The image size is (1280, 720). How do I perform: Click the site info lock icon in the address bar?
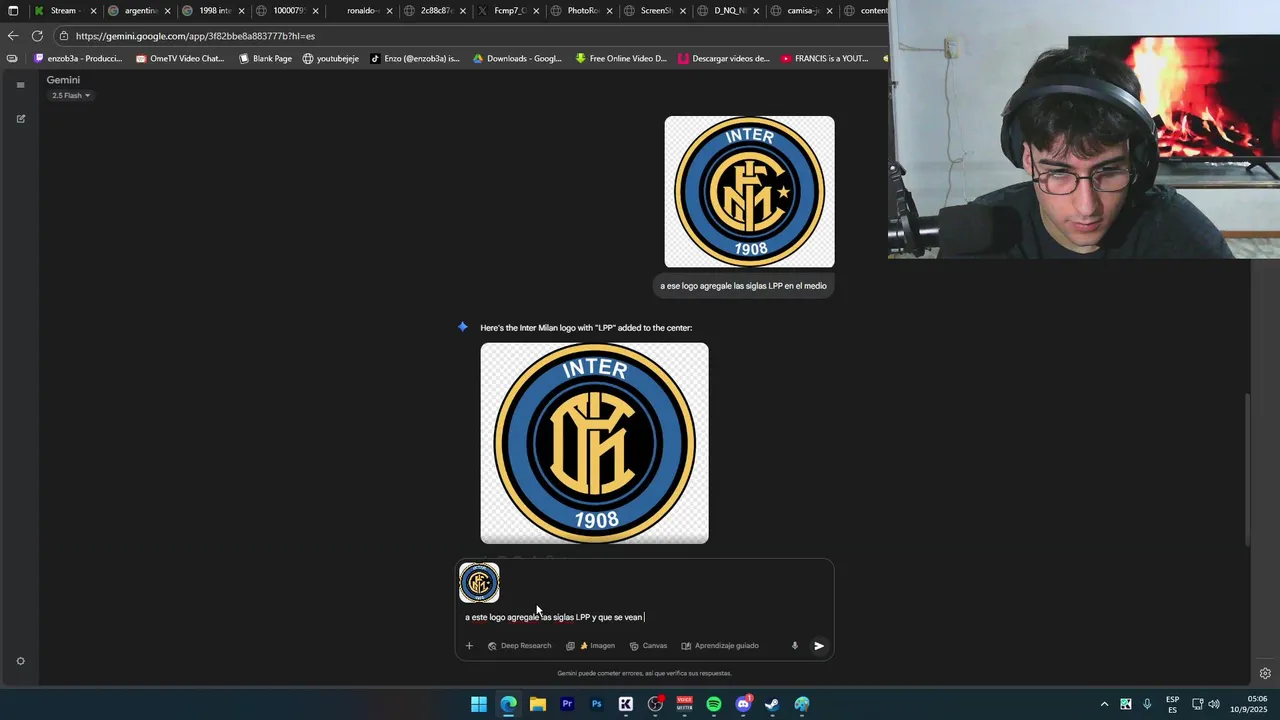pyautogui.click(x=63, y=36)
